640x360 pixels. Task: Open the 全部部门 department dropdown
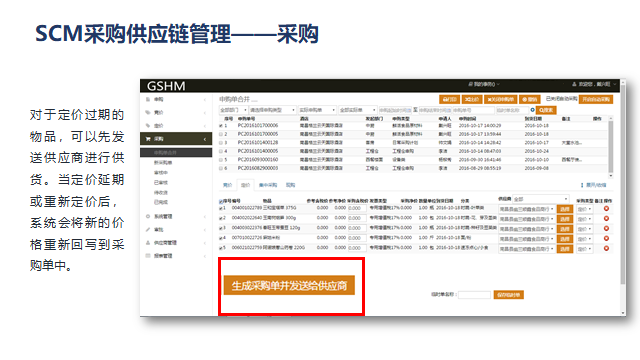(x=233, y=110)
